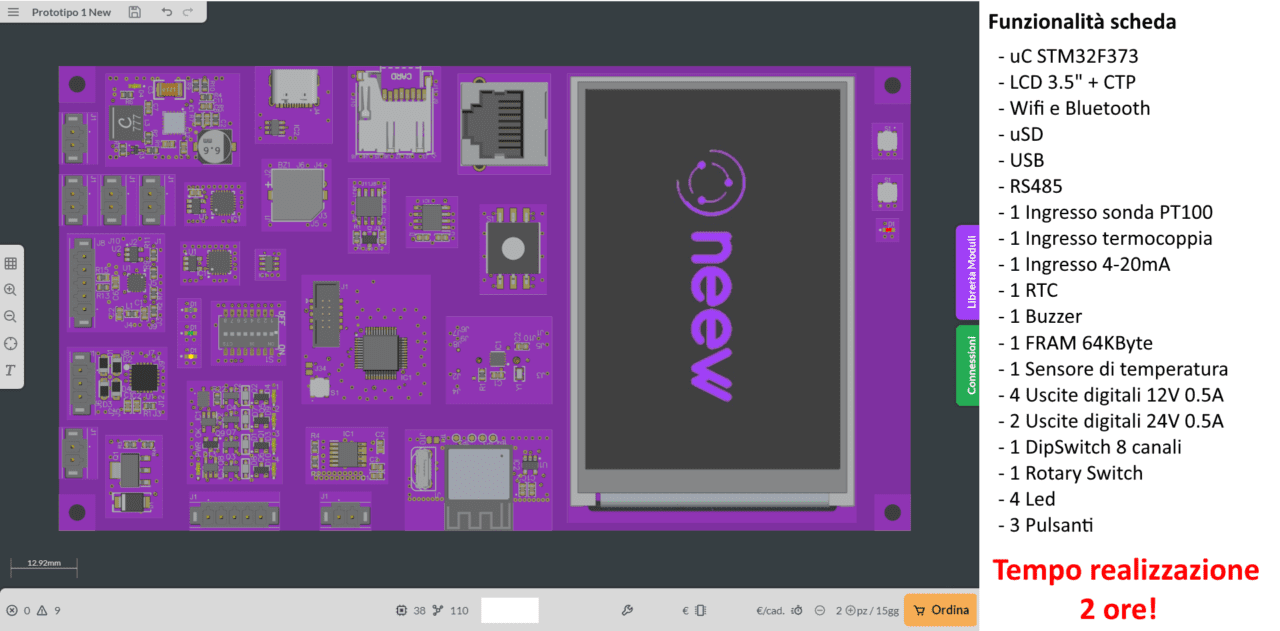The image size is (1280, 631).
Task: Click the connections count icon showing 110
Action: pos(437,610)
